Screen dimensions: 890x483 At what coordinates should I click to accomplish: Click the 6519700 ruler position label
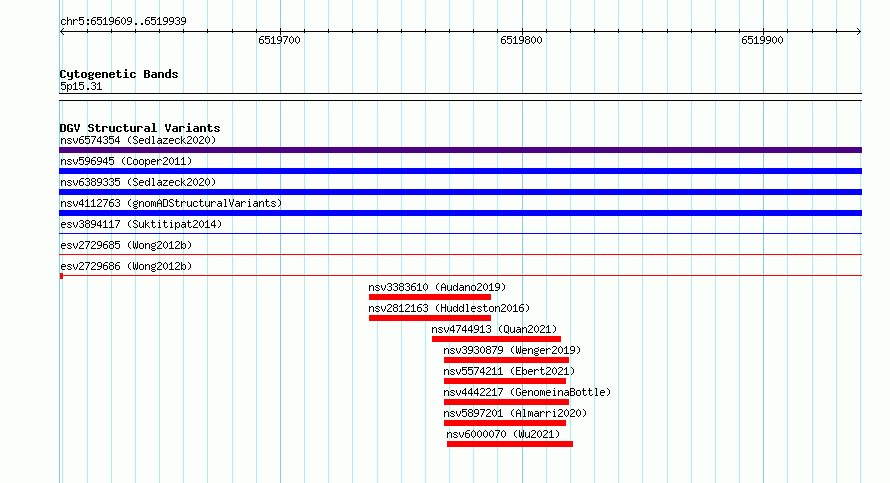[x=279, y=40]
